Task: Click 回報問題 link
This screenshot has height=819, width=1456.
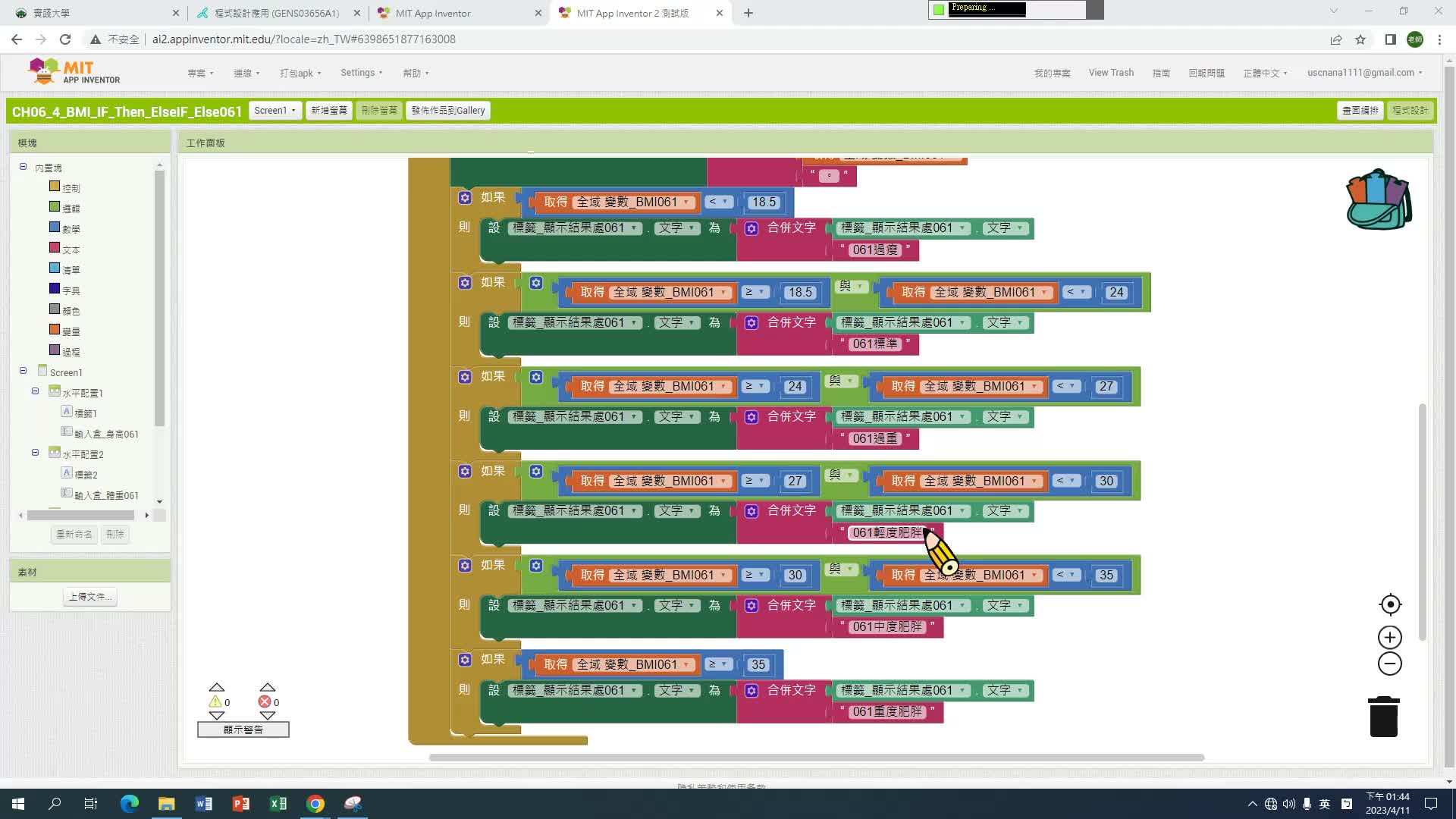Action: tap(1207, 73)
